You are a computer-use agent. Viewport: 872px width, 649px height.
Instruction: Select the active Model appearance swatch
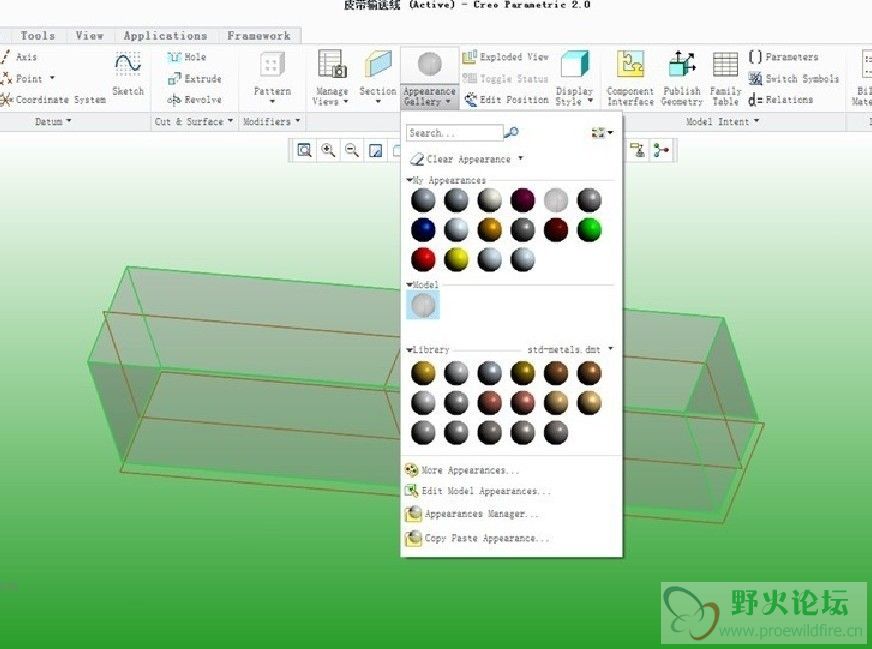(x=423, y=305)
